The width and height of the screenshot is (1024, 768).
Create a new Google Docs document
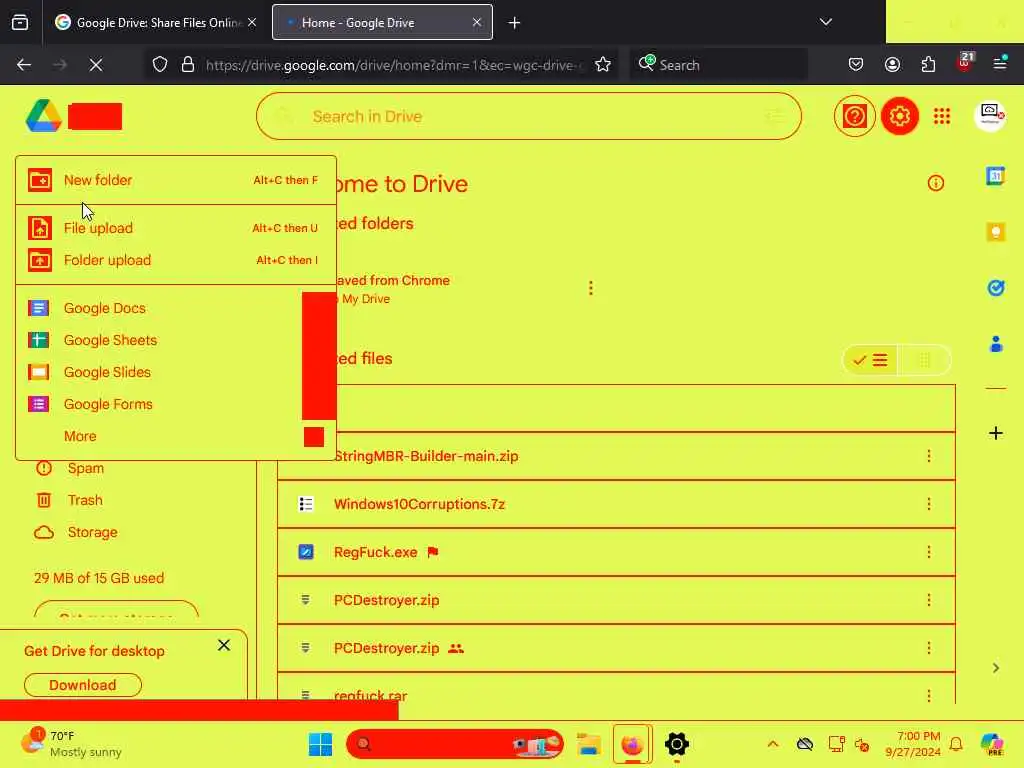[x=176, y=308]
